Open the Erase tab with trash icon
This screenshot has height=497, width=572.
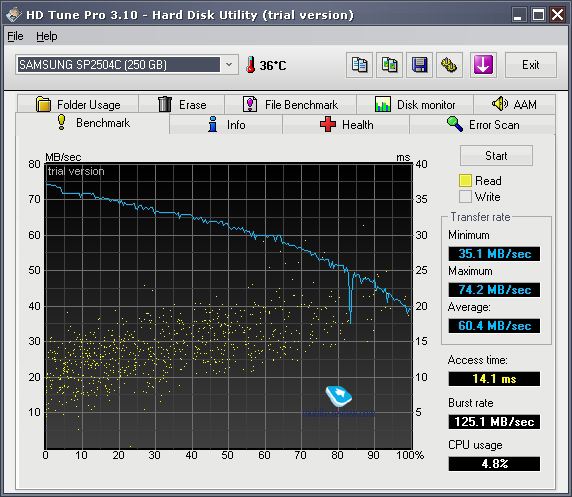point(182,104)
